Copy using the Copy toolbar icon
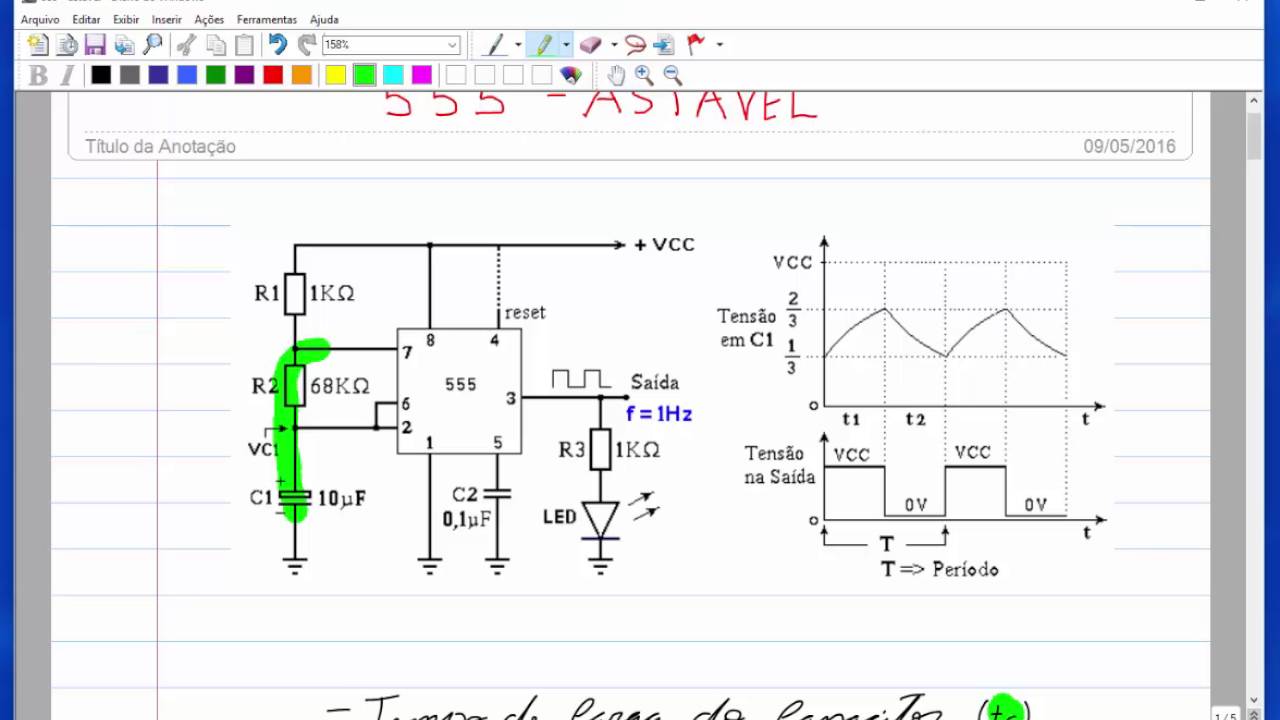The height and width of the screenshot is (720, 1280). click(x=215, y=44)
